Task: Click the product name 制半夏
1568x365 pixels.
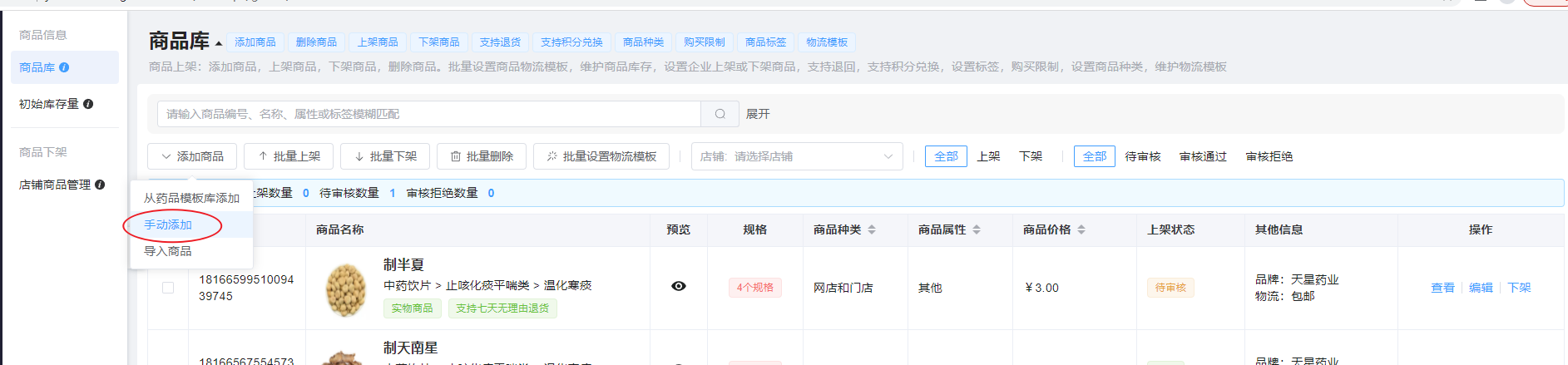Action: 404,264
